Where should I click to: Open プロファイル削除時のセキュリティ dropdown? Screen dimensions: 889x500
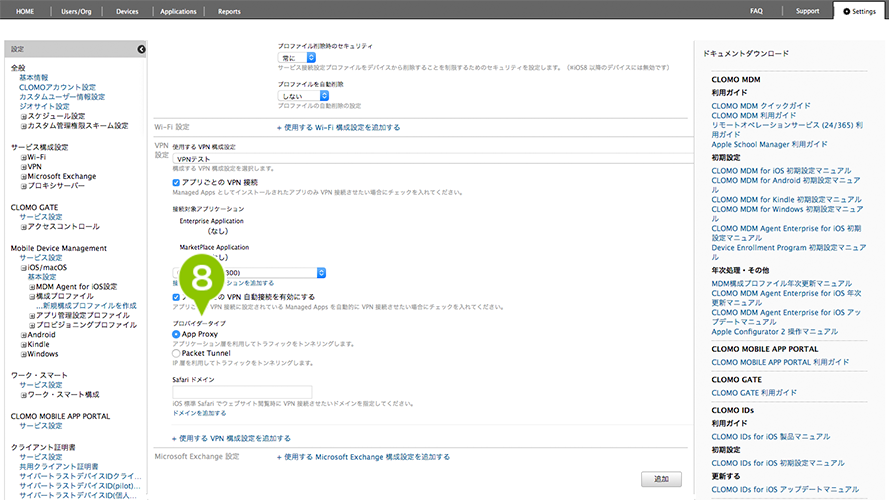[x=297, y=58]
